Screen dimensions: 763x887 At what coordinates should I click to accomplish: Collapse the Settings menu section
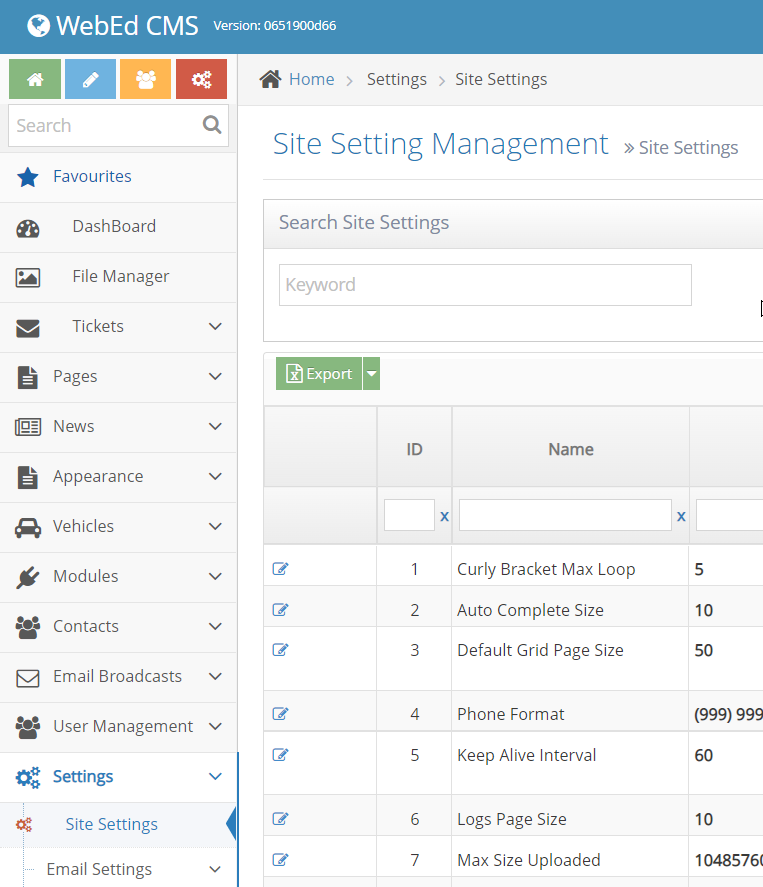(x=215, y=776)
